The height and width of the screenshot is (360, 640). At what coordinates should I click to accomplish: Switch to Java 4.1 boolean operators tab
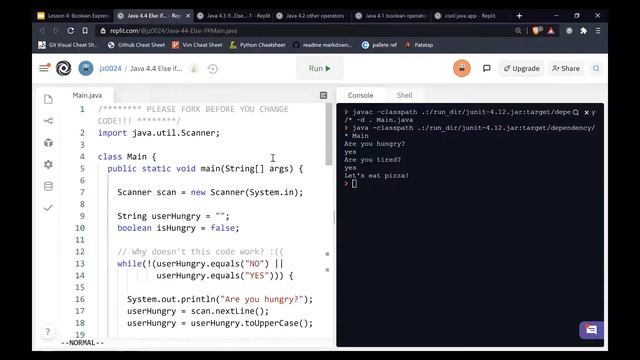click(x=391, y=16)
